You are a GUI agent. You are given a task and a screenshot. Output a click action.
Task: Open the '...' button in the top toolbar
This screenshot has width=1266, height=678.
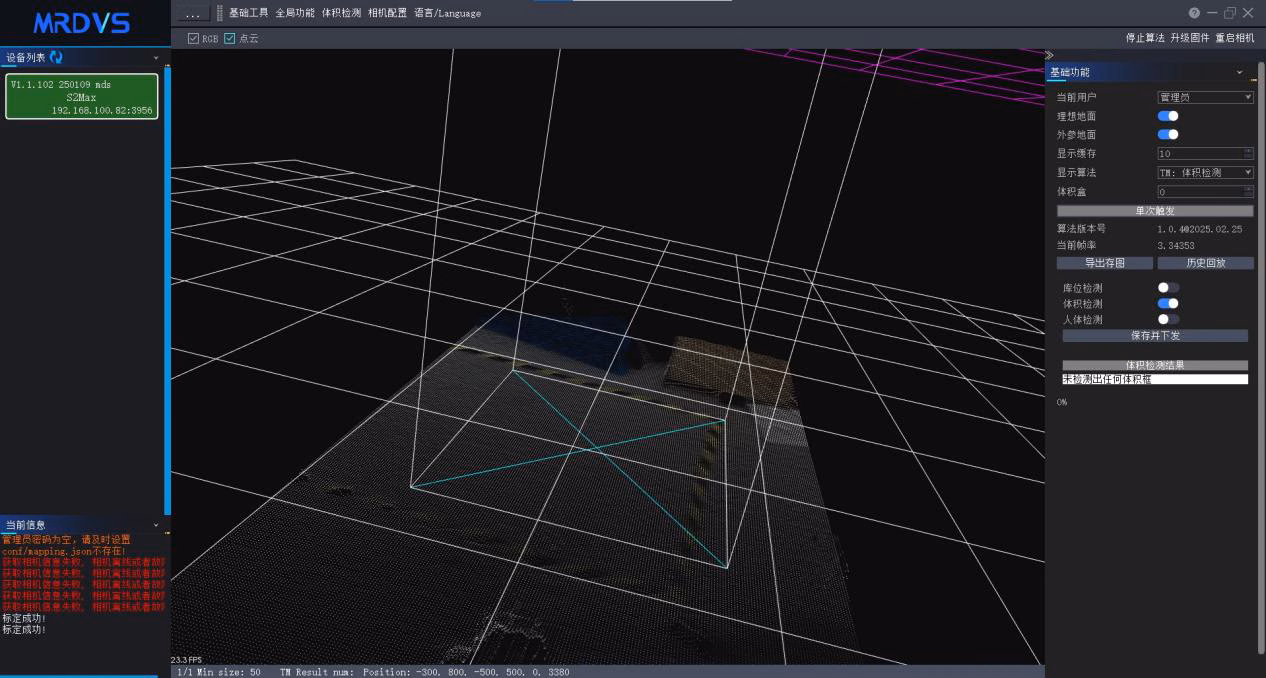[194, 13]
